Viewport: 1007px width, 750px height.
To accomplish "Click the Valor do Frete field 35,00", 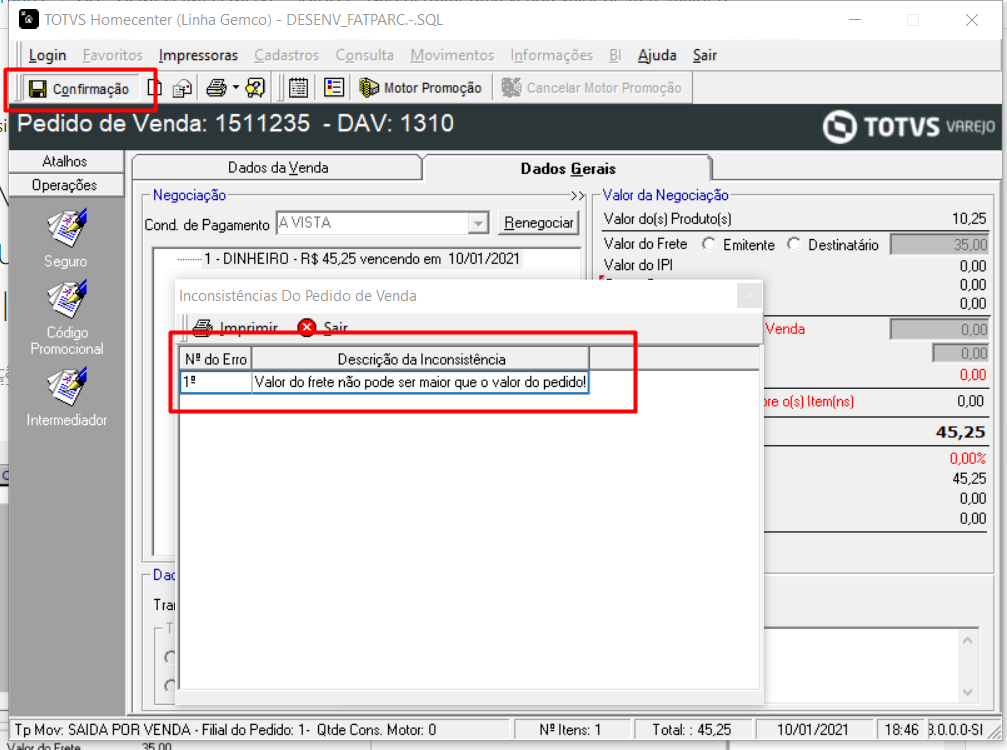I will [940, 245].
